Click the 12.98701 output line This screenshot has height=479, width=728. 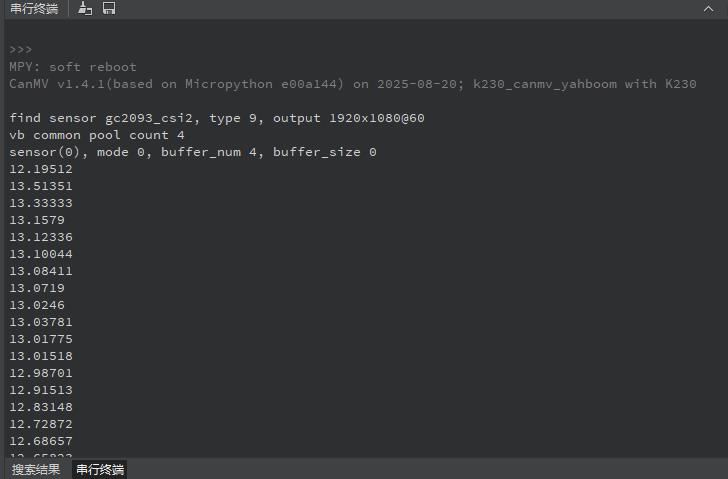[x=41, y=373]
